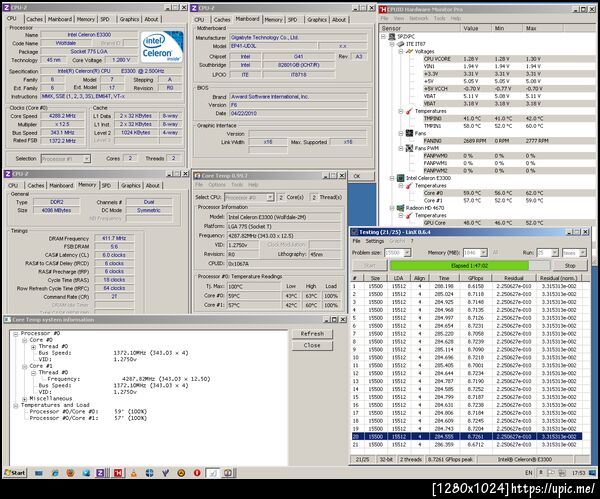Screen dimensions: 600x499
Task: Open the Settings menu in LinX
Action: (x=374, y=241)
